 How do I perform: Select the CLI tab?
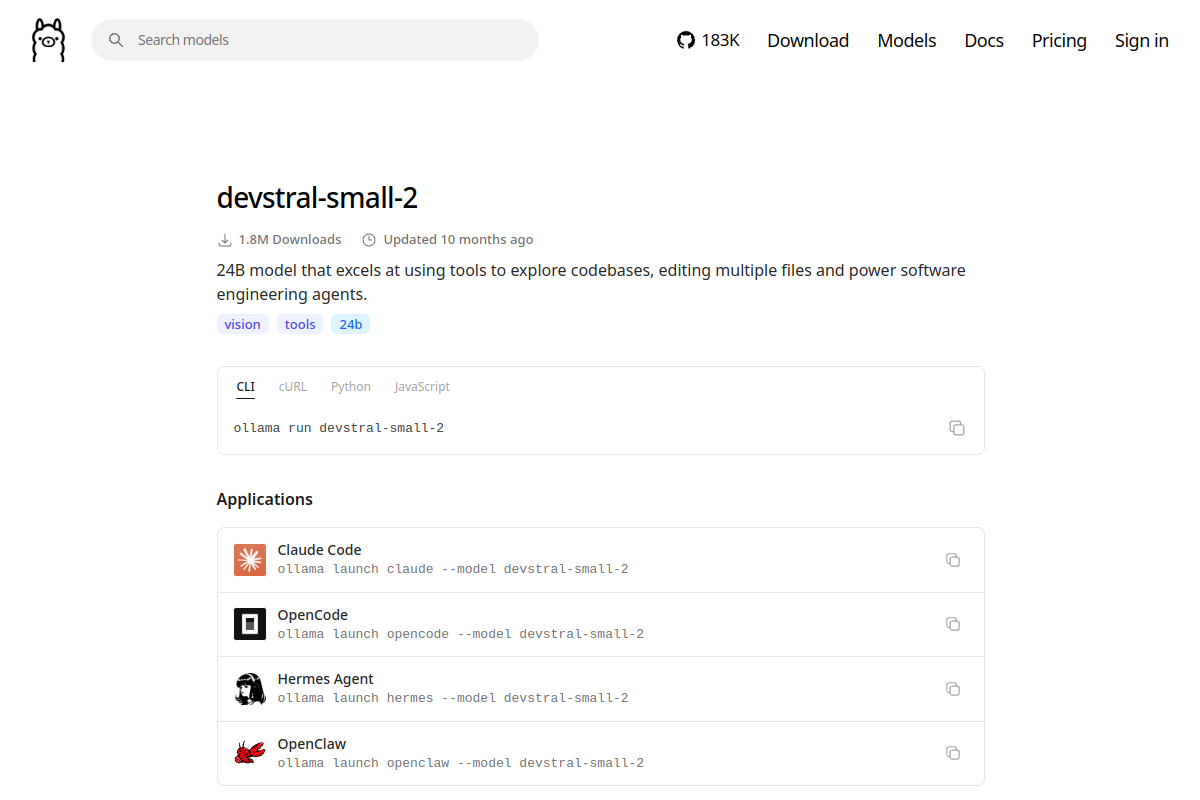[245, 387]
